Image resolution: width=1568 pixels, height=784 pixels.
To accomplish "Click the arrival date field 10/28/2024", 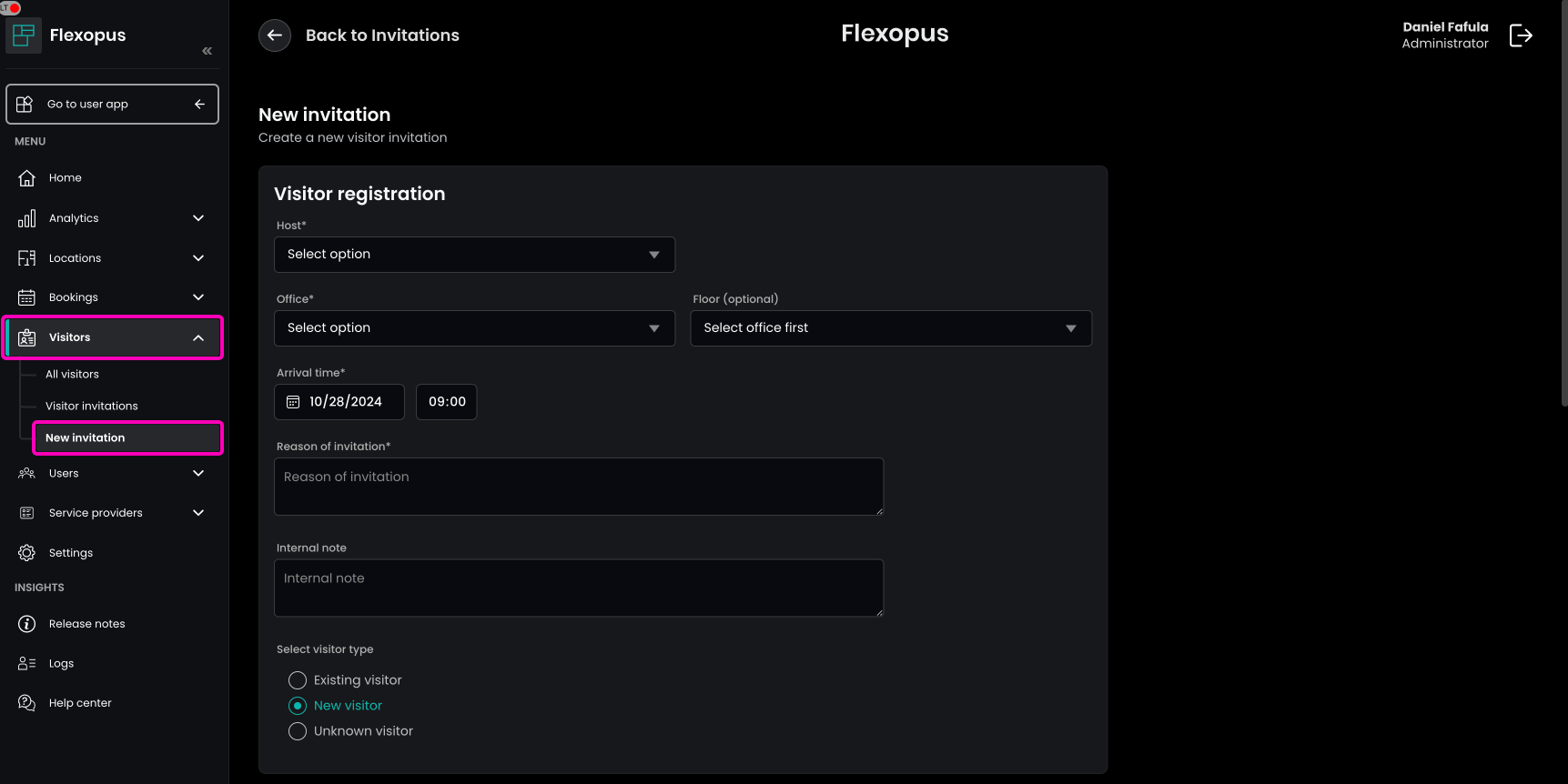I will pyautogui.click(x=339, y=402).
